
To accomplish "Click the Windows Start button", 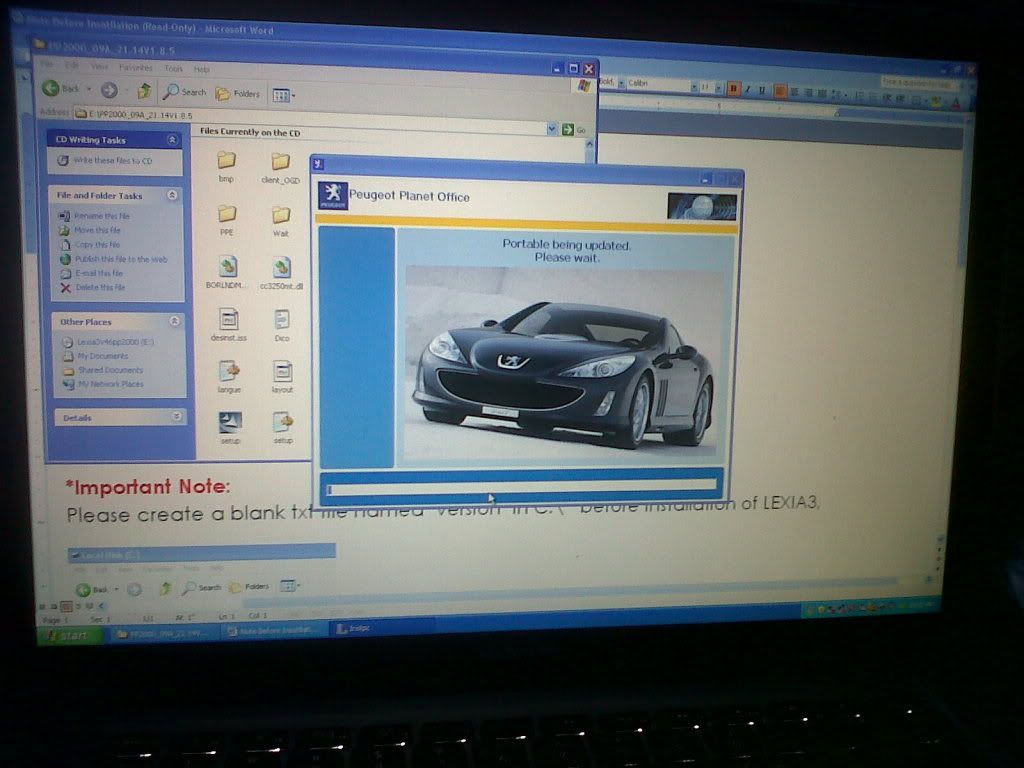I will tap(71, 635).
